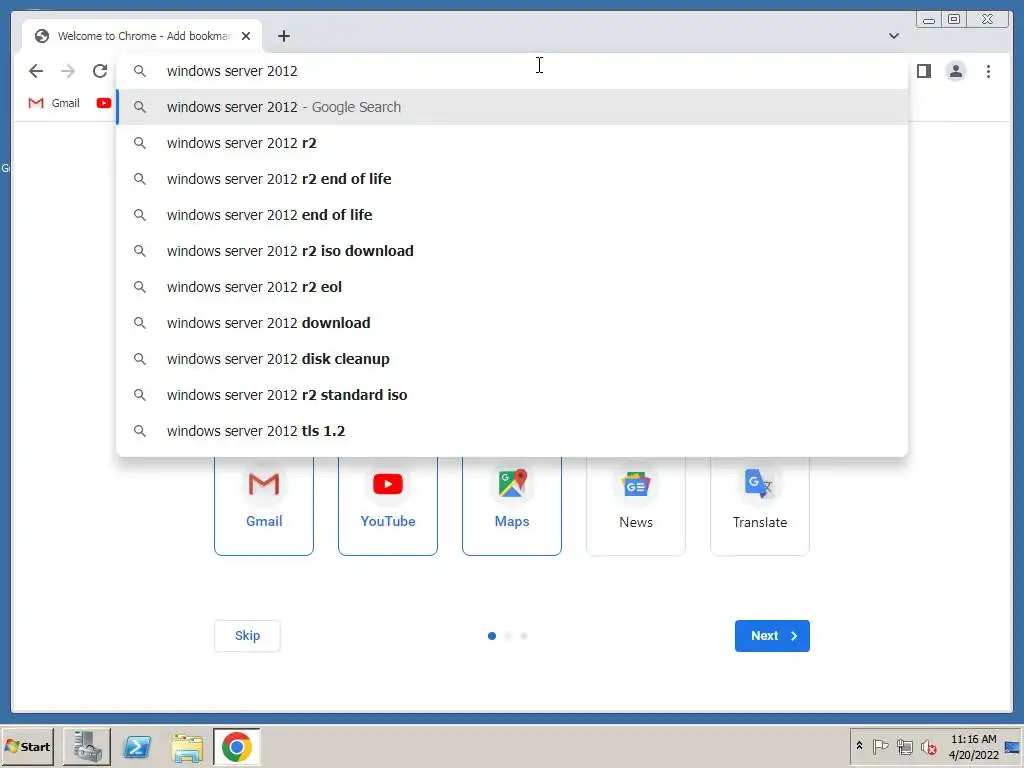Select 'windows server 2012 - Google Search' suggestion
Viewport: 1024px width, 768px height.
[512, 107]
